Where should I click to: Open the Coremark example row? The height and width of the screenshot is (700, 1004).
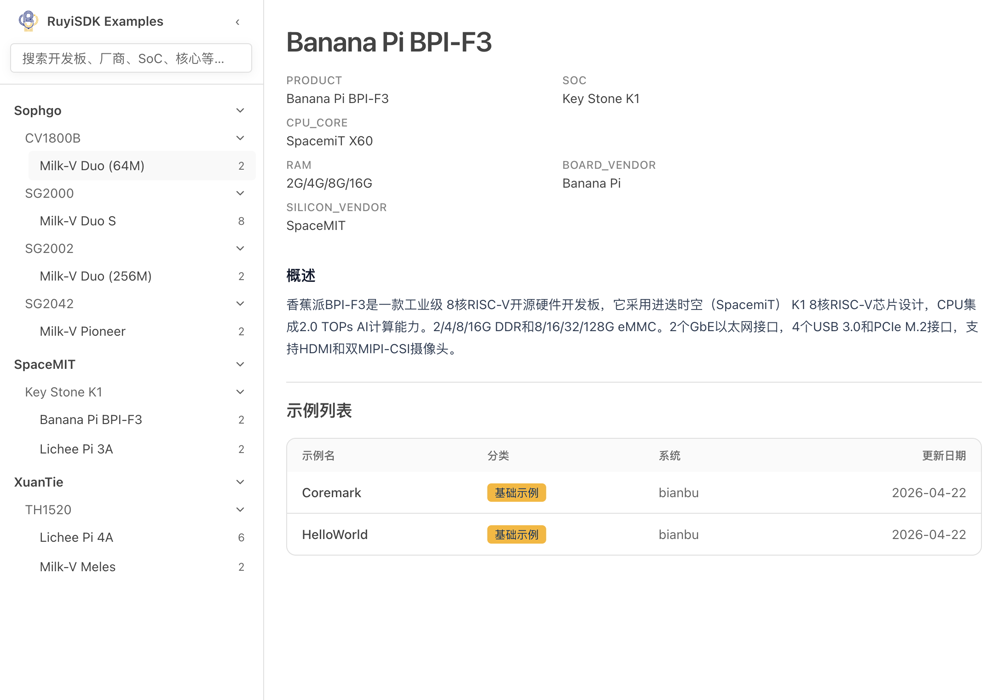634,492
